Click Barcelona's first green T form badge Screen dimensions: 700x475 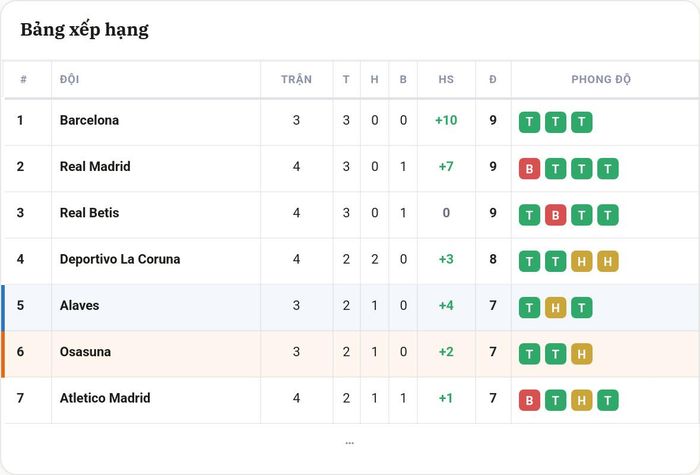pyautogui.click(x=529, y=122)
